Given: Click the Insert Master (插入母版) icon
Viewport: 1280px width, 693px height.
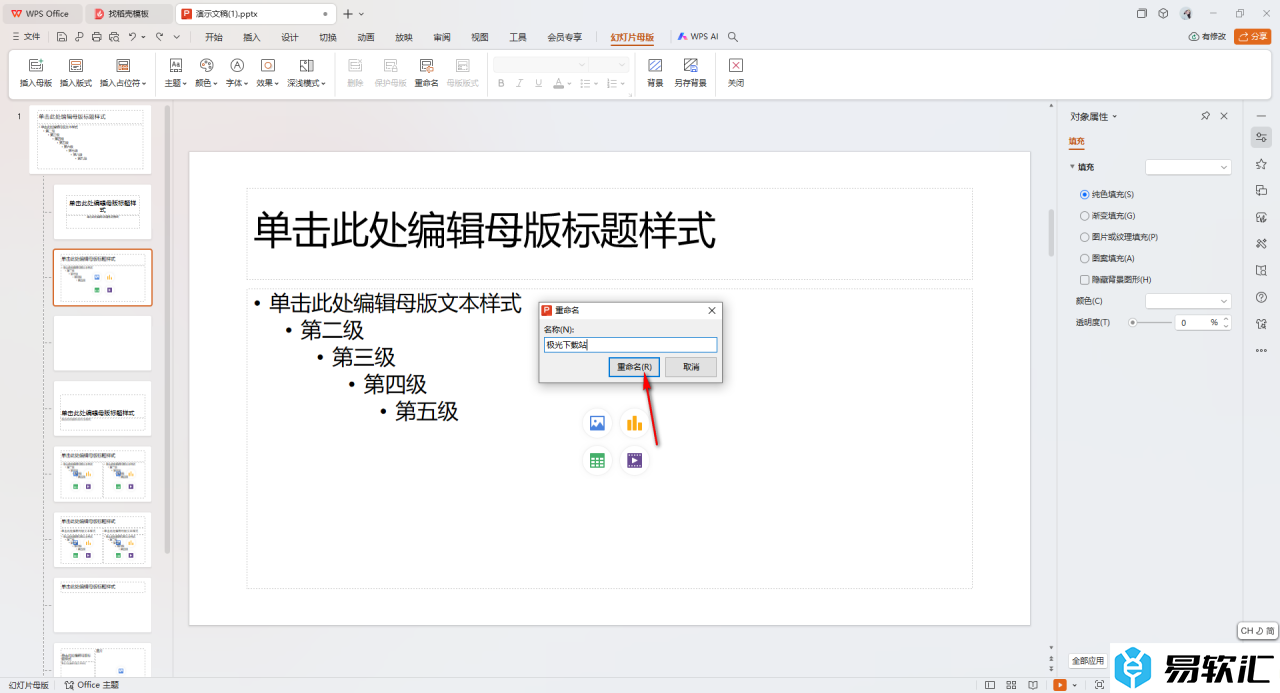Looking at the screenshot, I should 36,65.
